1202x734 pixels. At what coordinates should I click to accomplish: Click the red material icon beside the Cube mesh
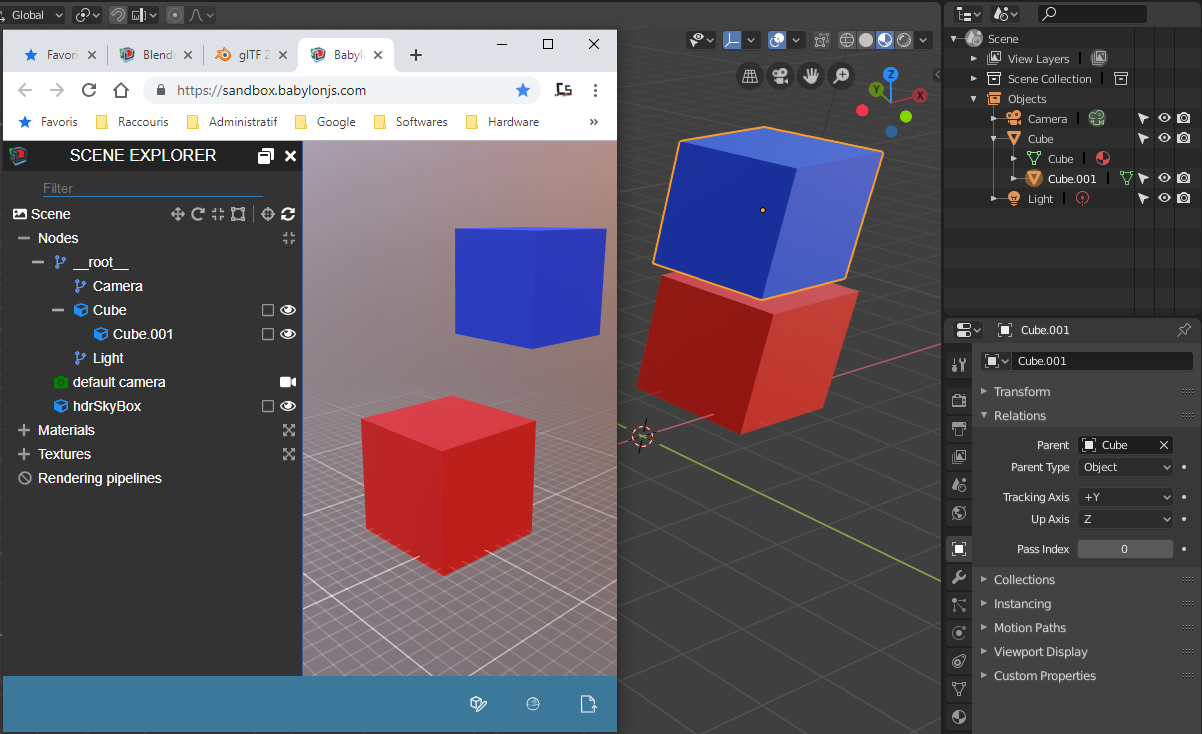coord(1105,158)
